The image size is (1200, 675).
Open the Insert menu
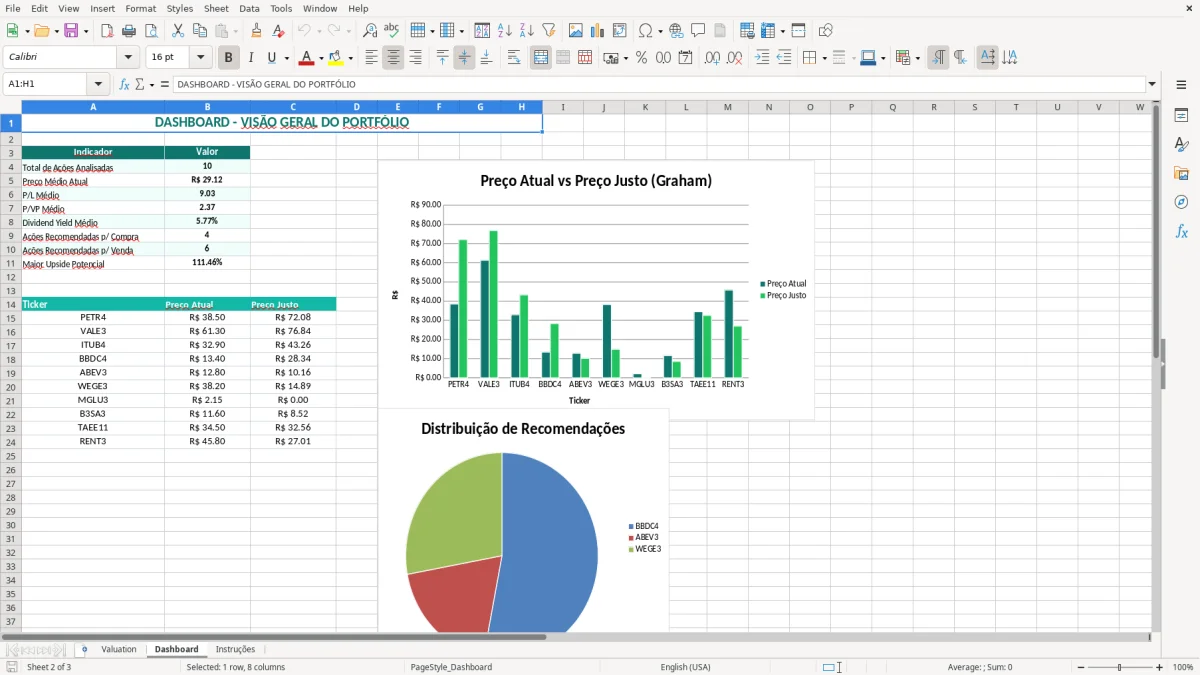point(103,8)
